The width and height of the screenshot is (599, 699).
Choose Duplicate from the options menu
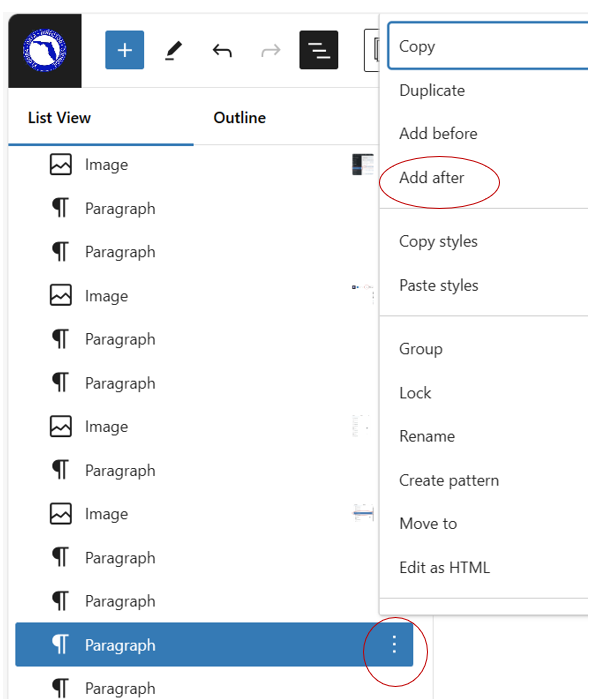click(x=432, y=90)
